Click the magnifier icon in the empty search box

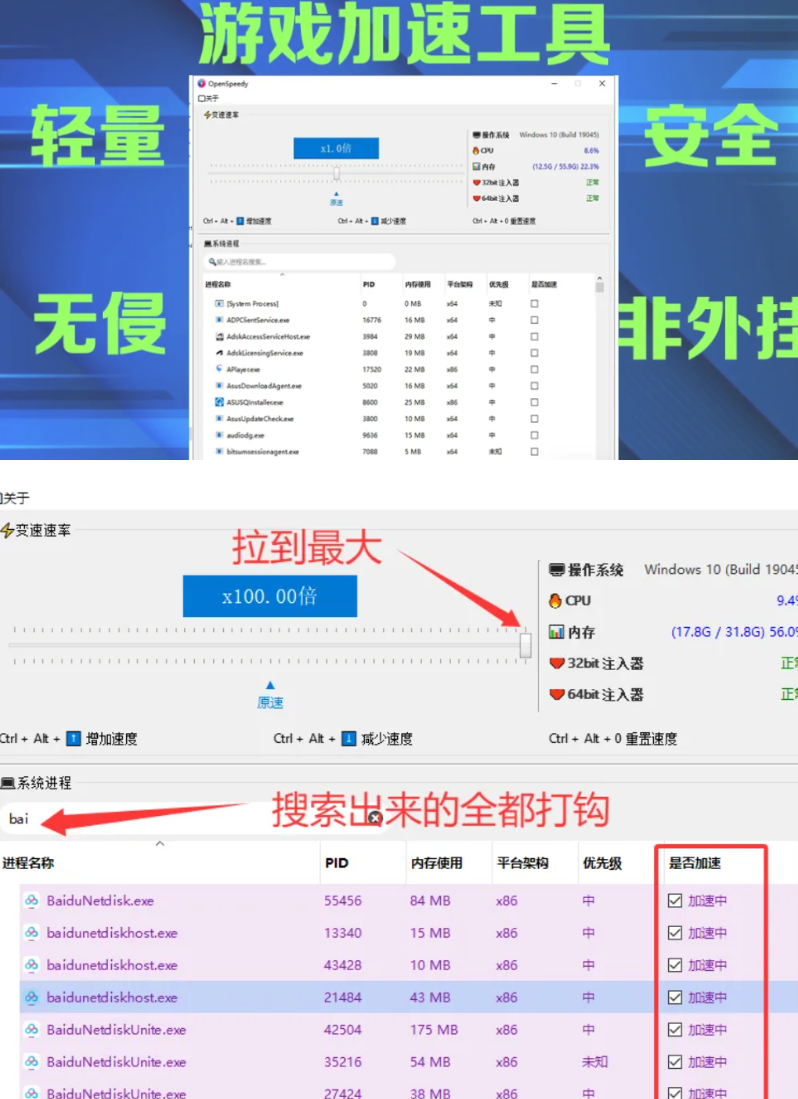coord(212,261)
